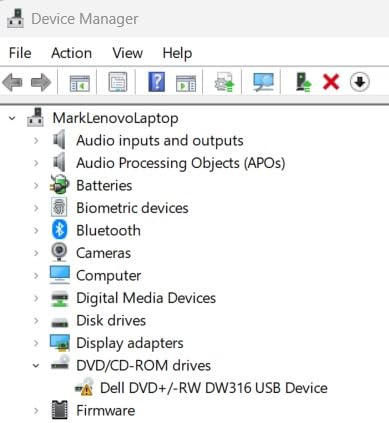This screenshot has width=389, height=423.
Task: Click the Disk drives icon
Action: pyautogui.click(x=59, y=322)
